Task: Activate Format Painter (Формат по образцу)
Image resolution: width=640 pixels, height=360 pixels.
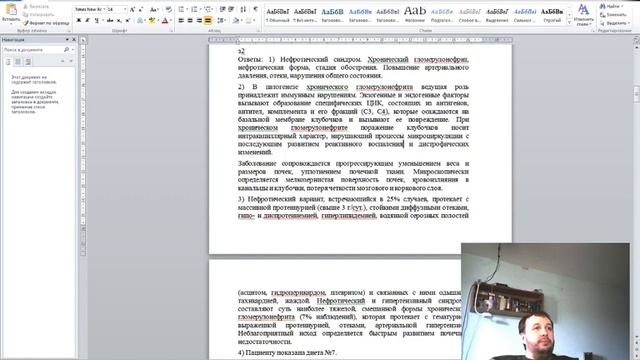Action: pos(46,23)
